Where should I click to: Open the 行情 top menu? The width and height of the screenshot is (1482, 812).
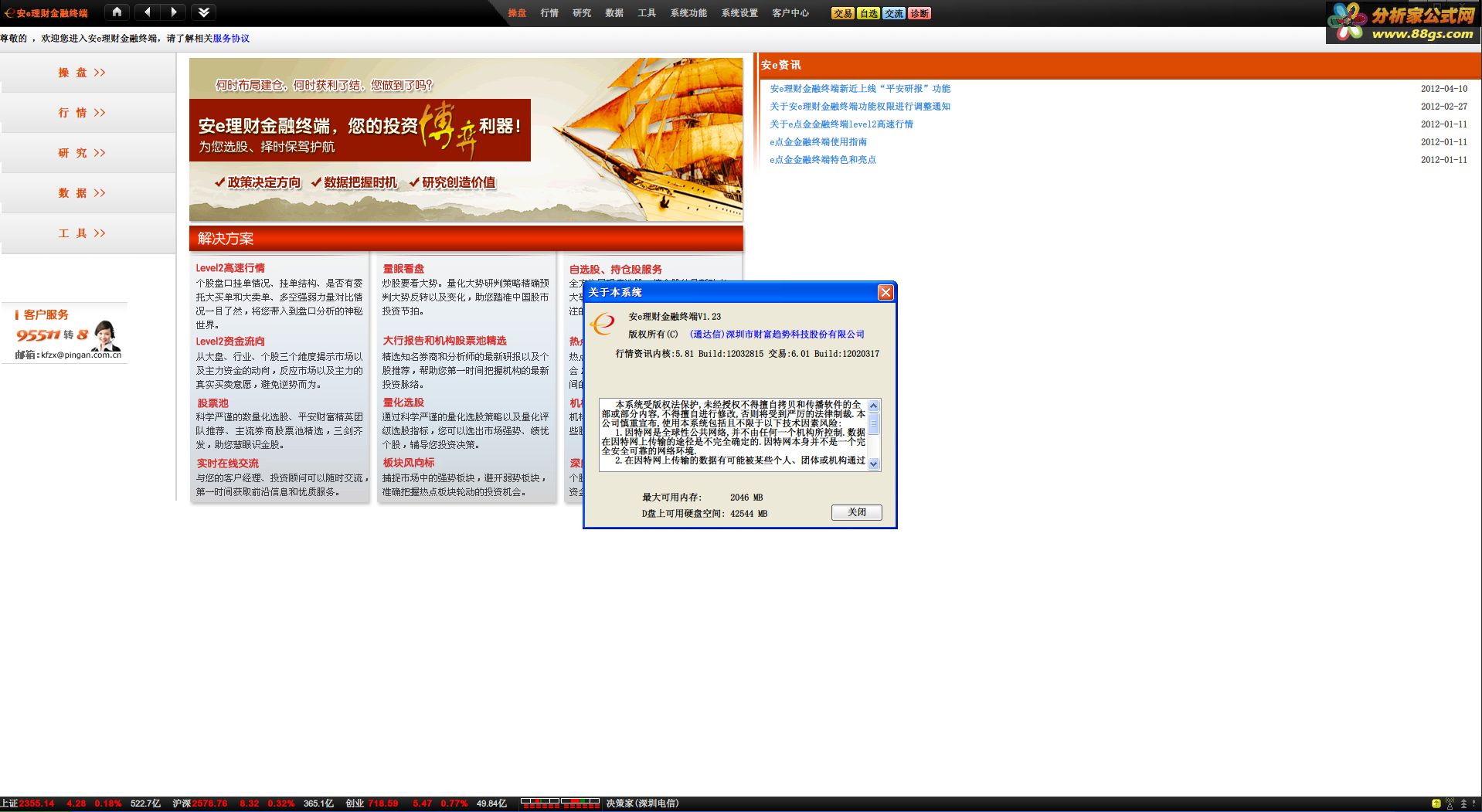point(549,13)
